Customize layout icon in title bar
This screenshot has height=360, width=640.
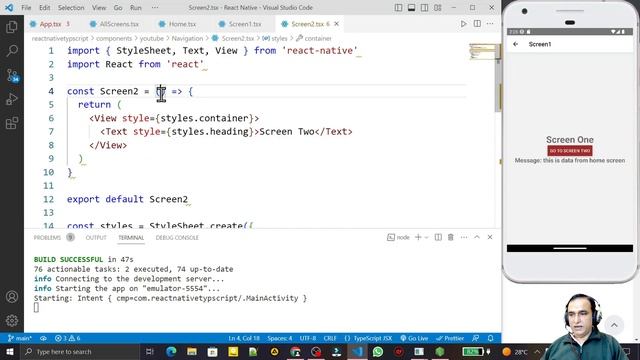tap(438, 7)
